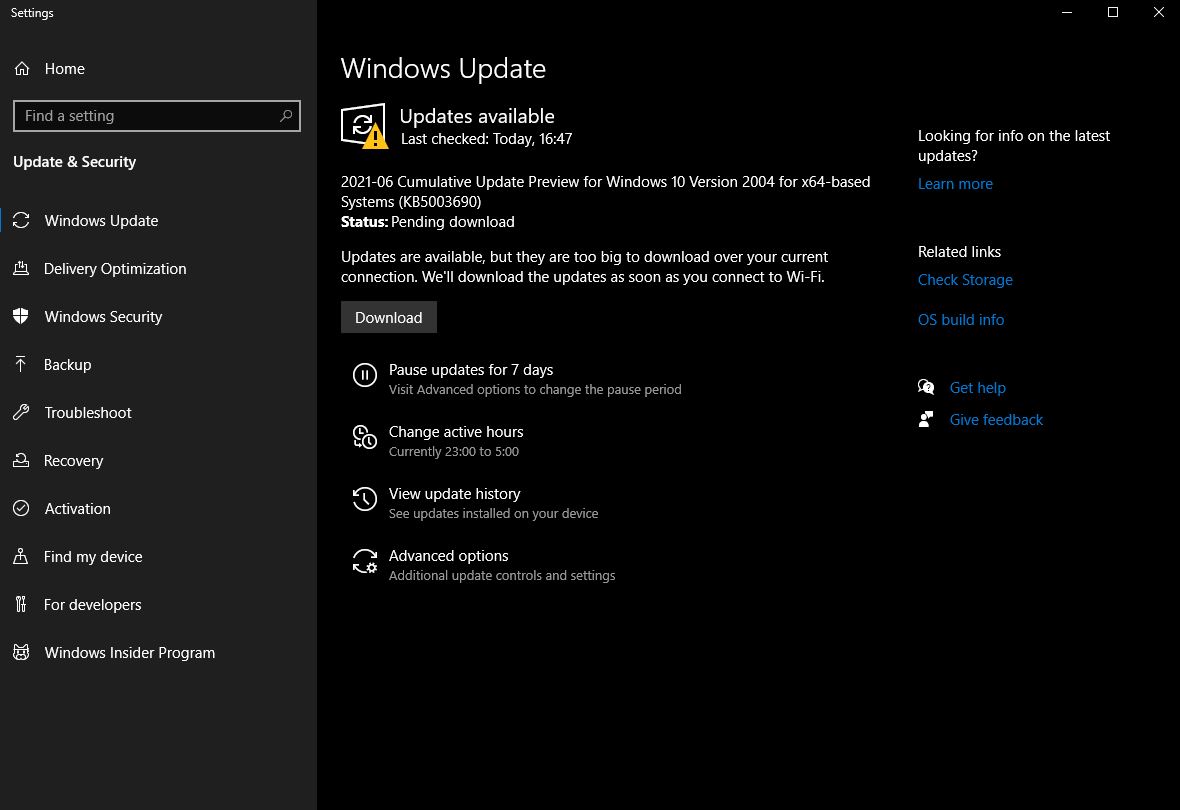Viewport: 1180px width, 810px height.
Task: Go to Windows Security section
Action: (103, 317)
